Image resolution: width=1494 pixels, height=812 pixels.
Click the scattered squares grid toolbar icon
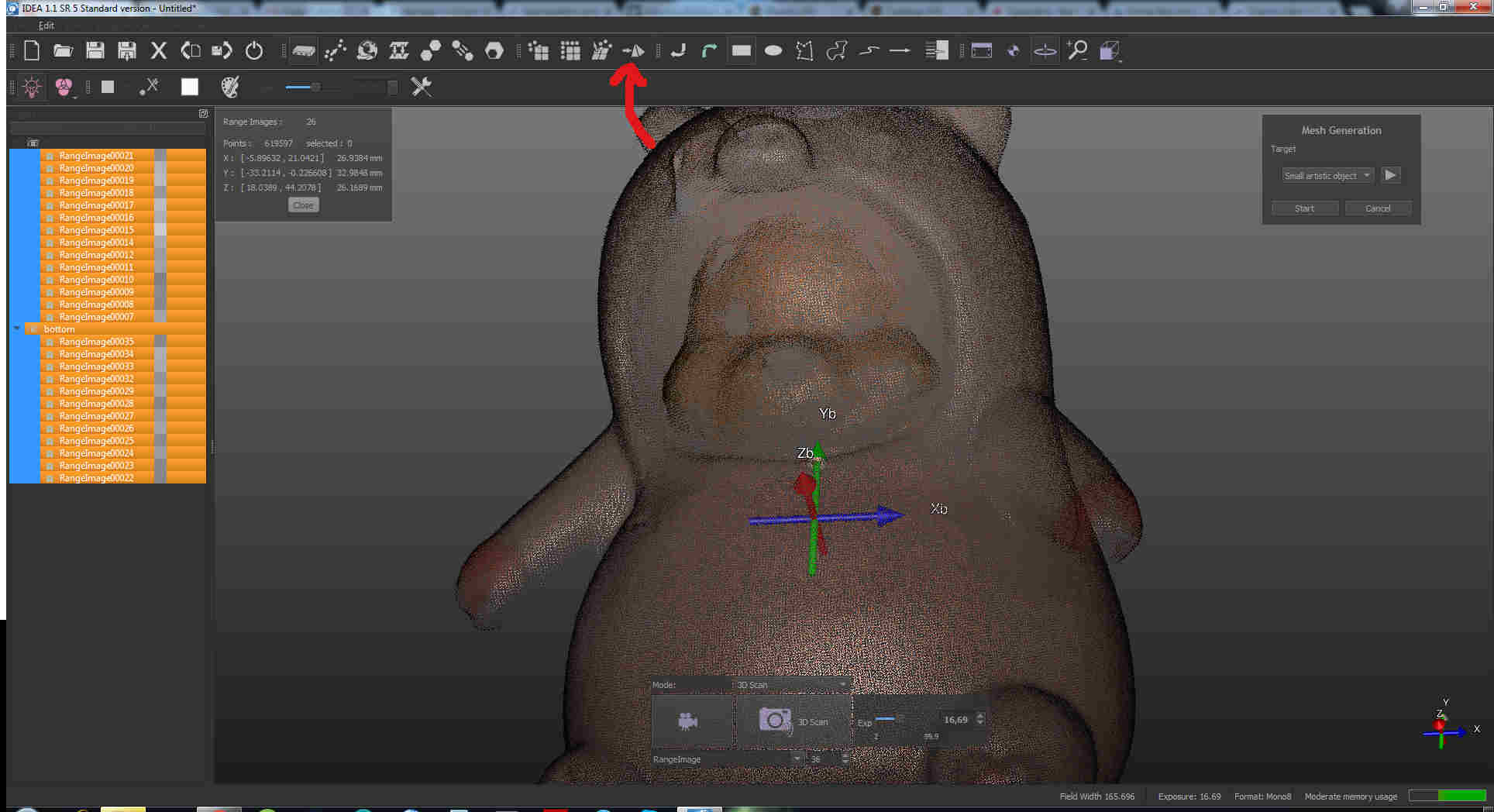539,51
